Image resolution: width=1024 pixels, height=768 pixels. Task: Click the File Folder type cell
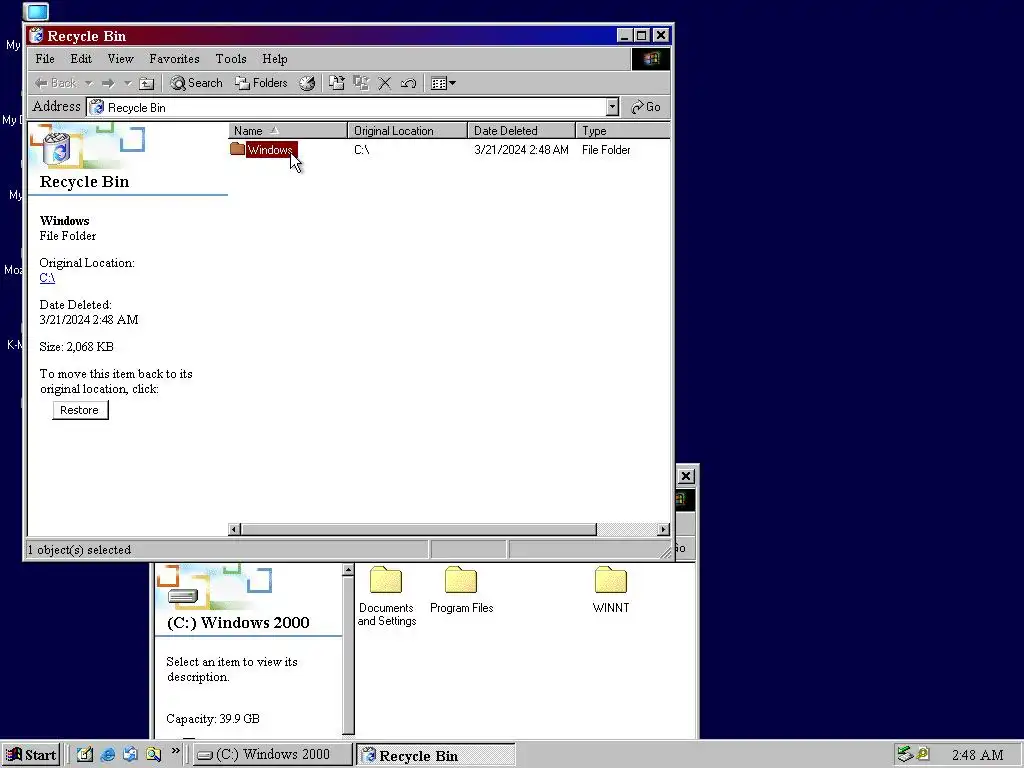(x=606, y=150)
